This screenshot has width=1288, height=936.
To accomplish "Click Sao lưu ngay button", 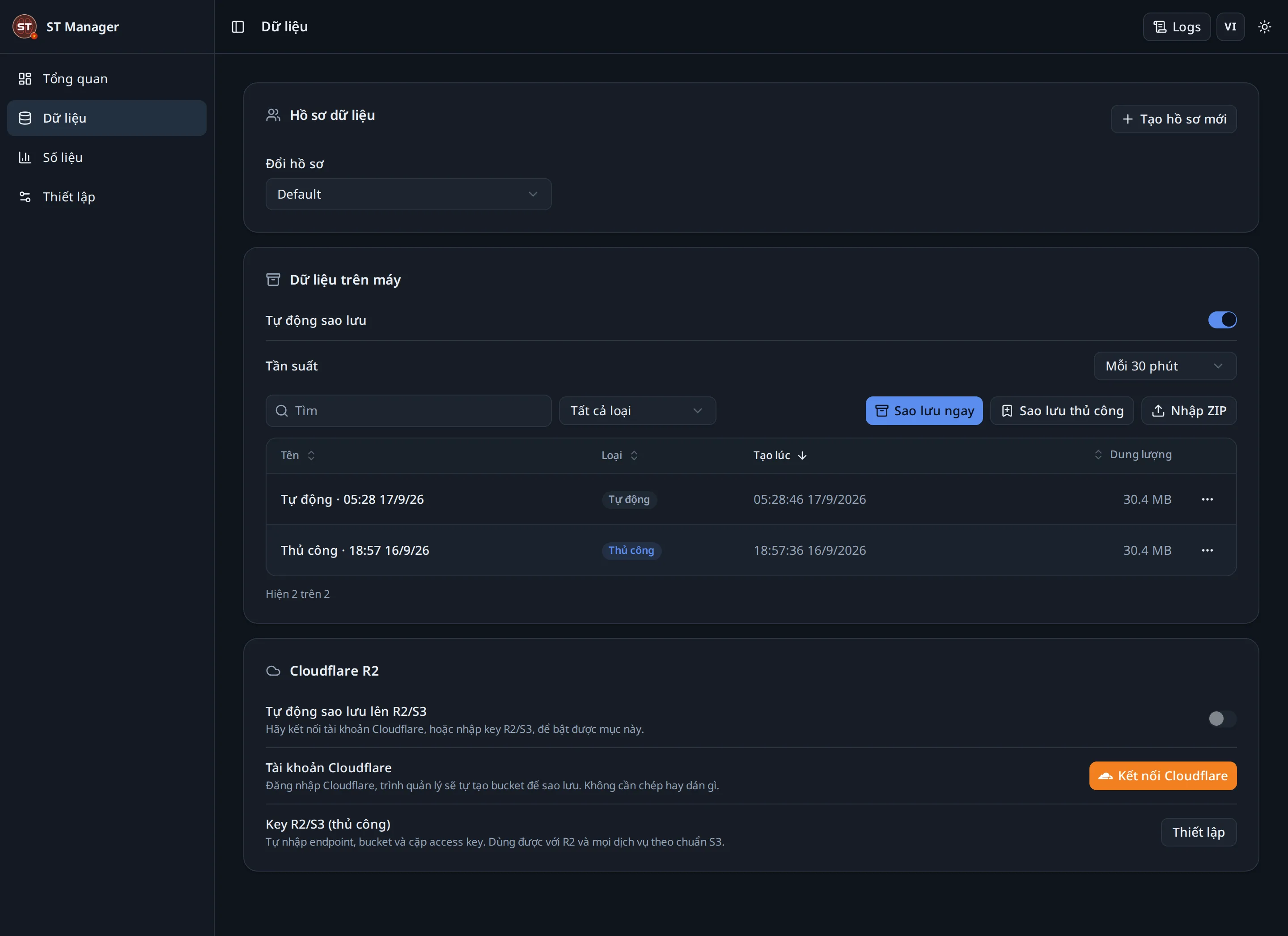I will click(924, 411).
